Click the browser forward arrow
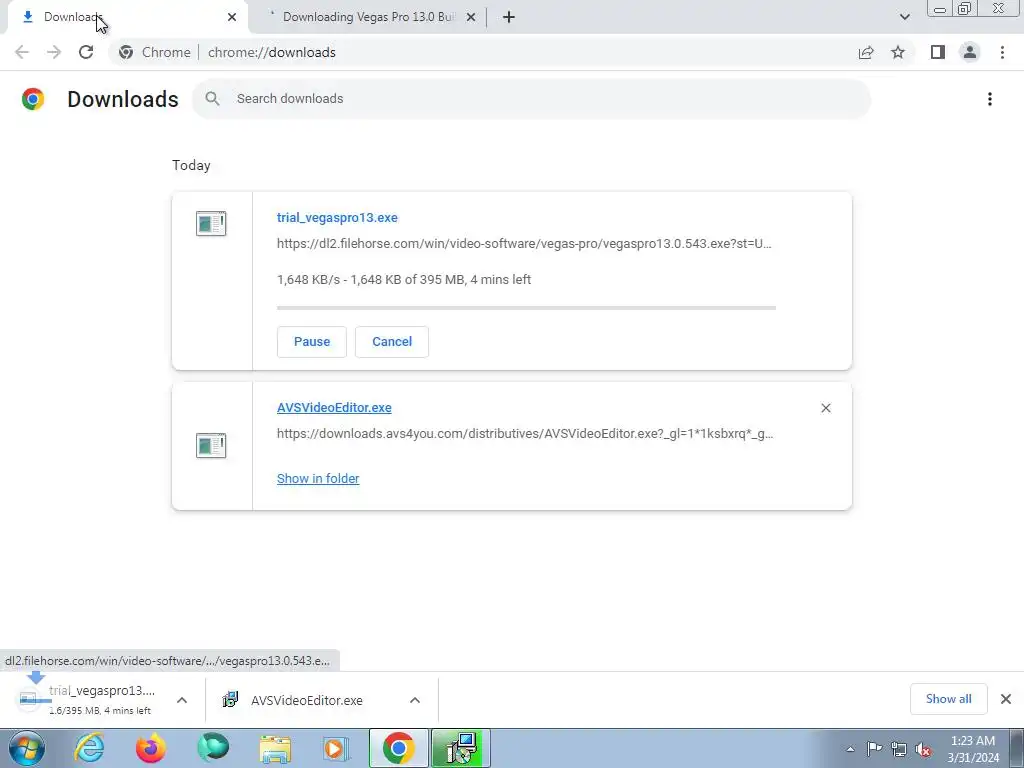 [x=54, y=52]
